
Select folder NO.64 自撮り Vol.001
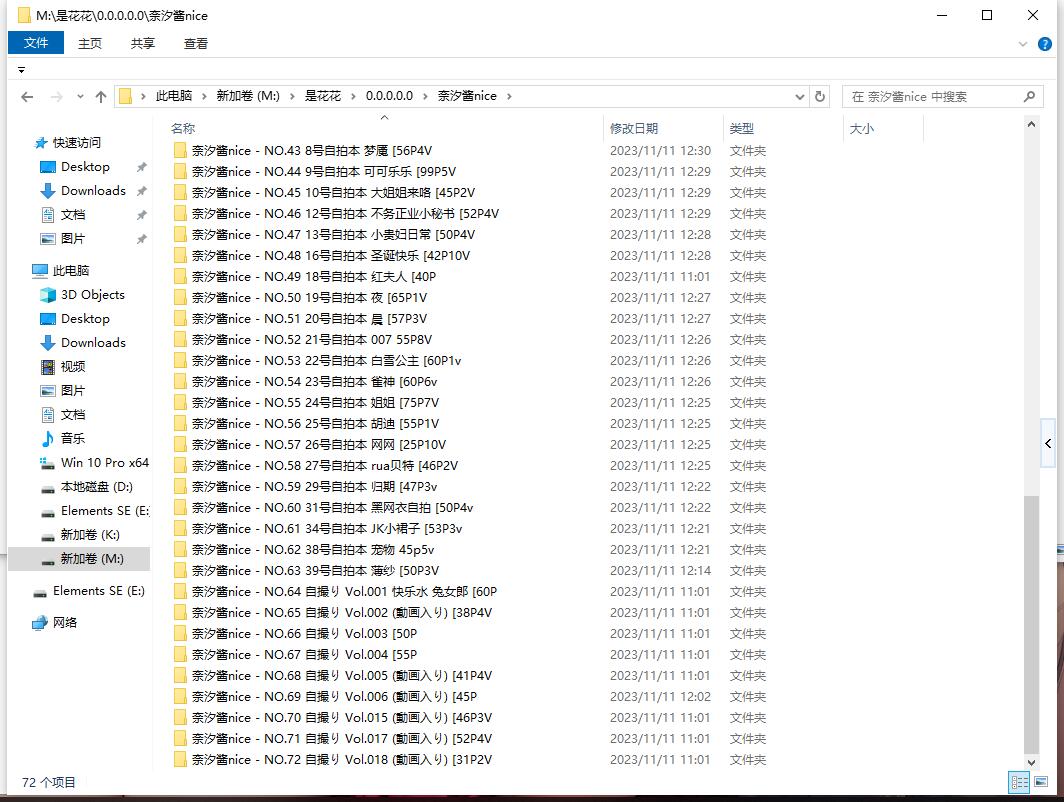(344, 592)
